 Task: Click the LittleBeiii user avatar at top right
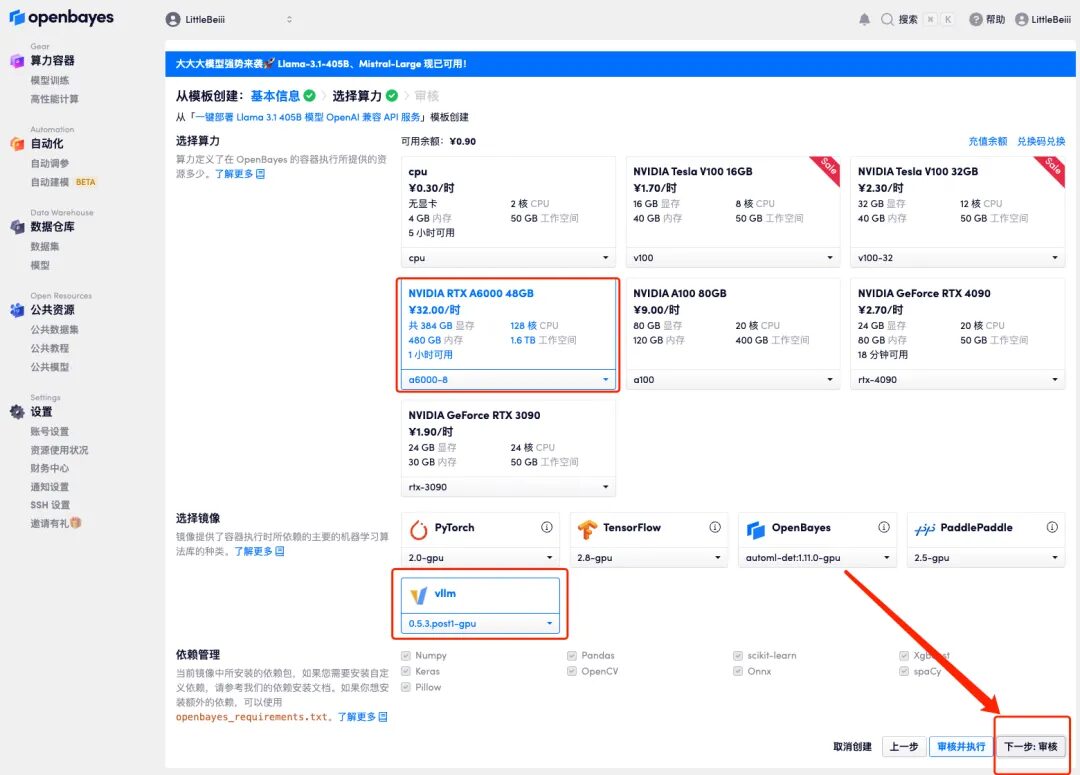[x=1021, y=19]
